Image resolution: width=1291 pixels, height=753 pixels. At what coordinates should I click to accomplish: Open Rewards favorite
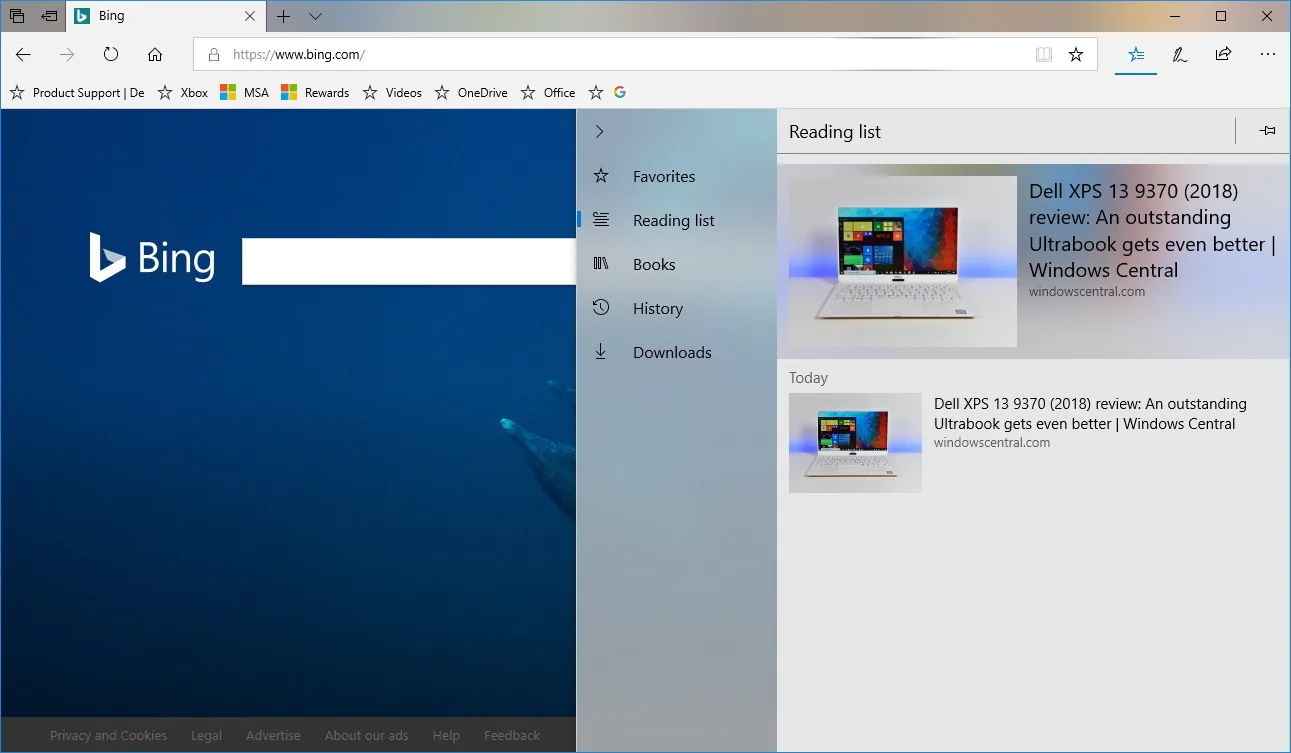(315, 93)
